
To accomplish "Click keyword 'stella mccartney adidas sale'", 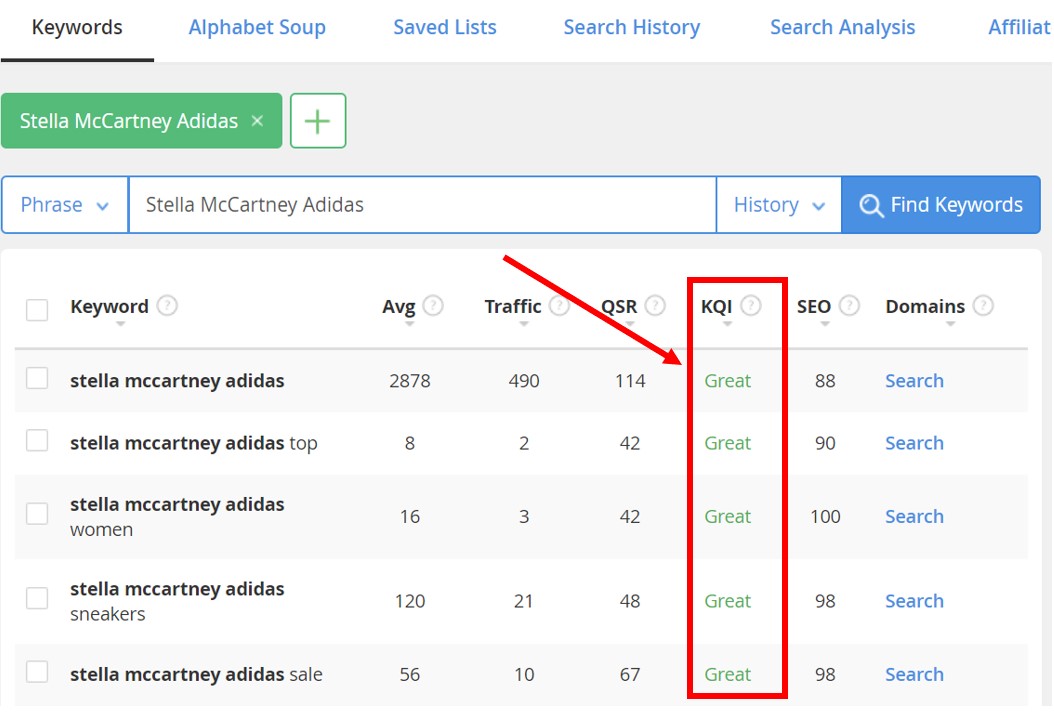I will click(x=196, y=674).
